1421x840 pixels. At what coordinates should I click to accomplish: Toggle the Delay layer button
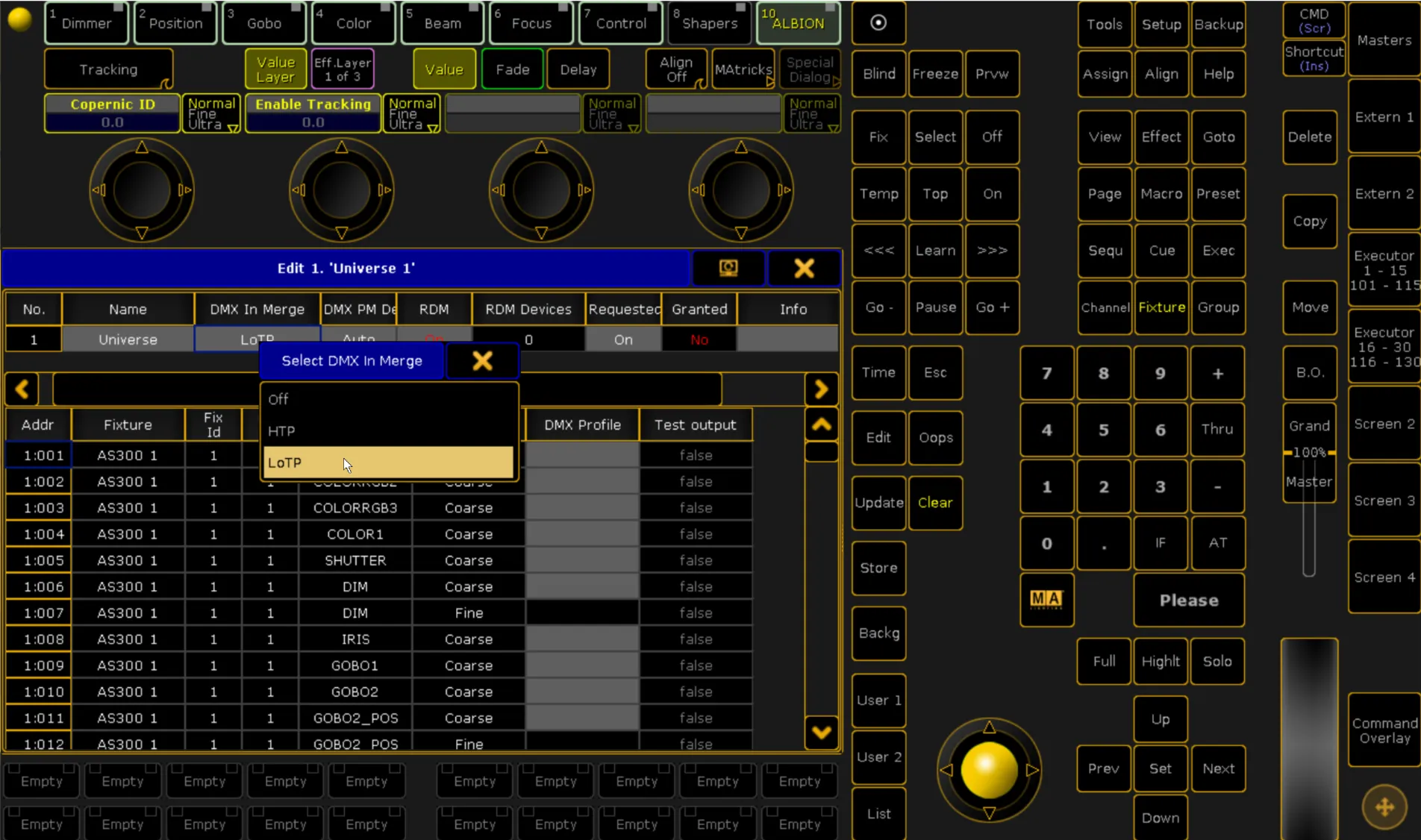click(x=578, y=69)
